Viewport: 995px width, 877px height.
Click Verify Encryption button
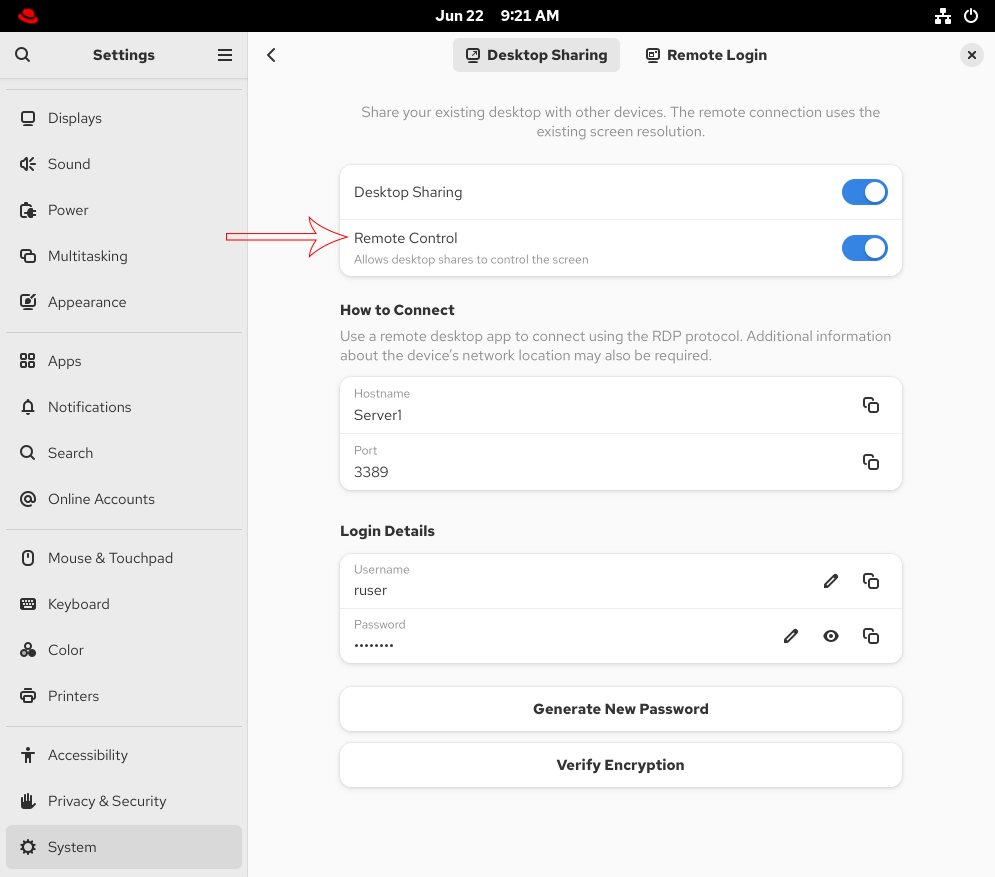coord(621,765)
